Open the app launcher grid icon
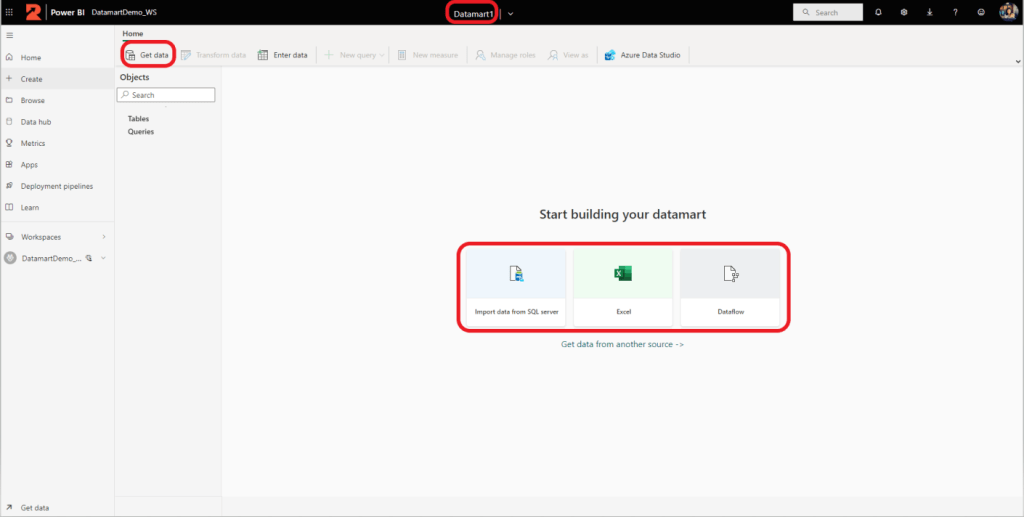Image resolution: width=1024 pixels, height=517 pixels. (10, 12)
